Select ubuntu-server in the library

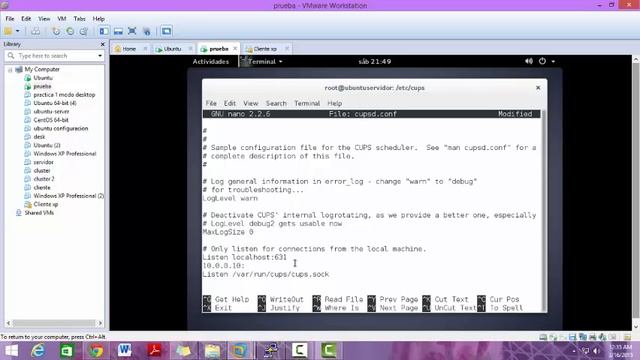(x=51, y=111)
